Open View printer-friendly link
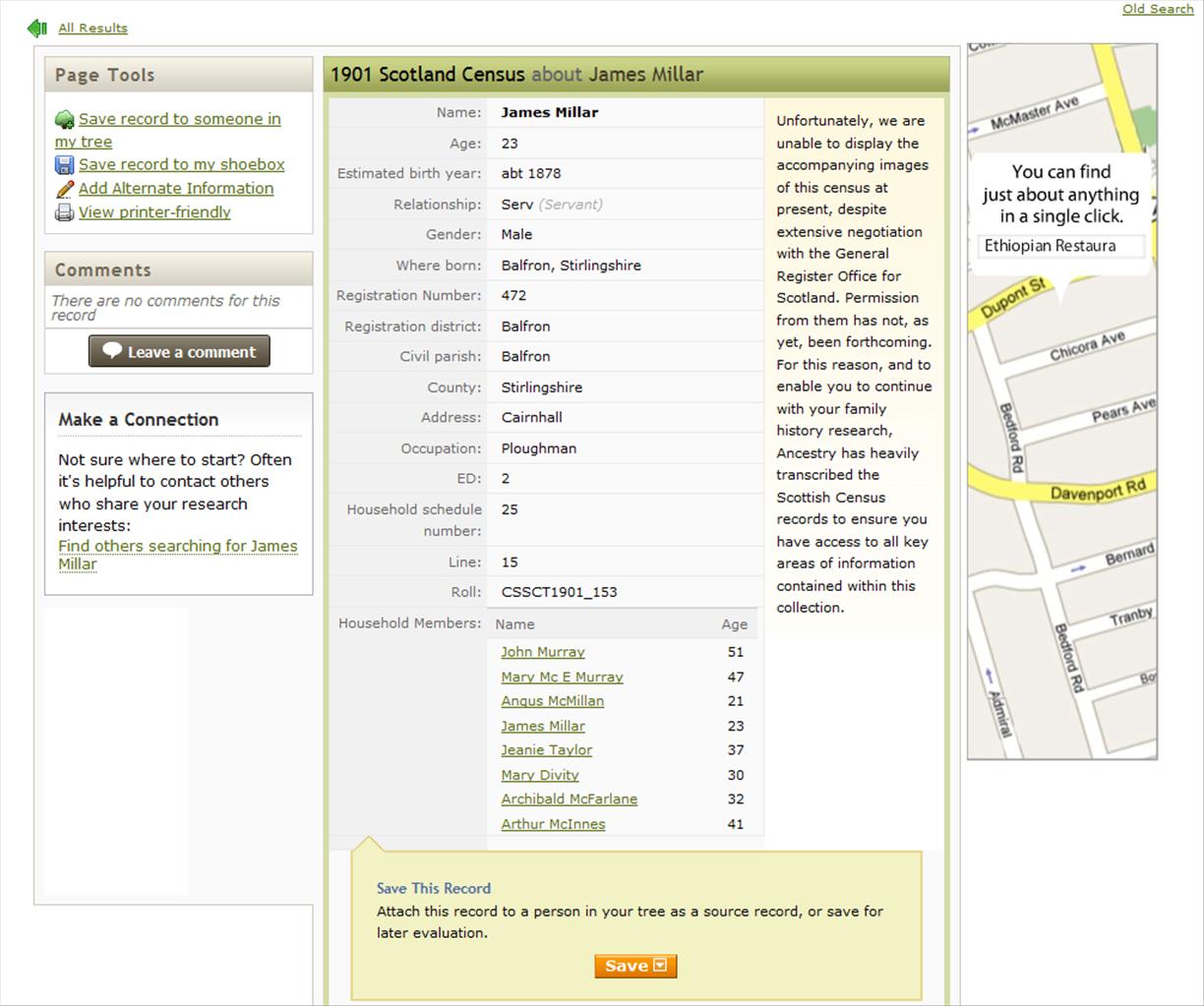The width and height of the screenshot is (1204, 1006). pyautogui.click(x=154, y=211)
